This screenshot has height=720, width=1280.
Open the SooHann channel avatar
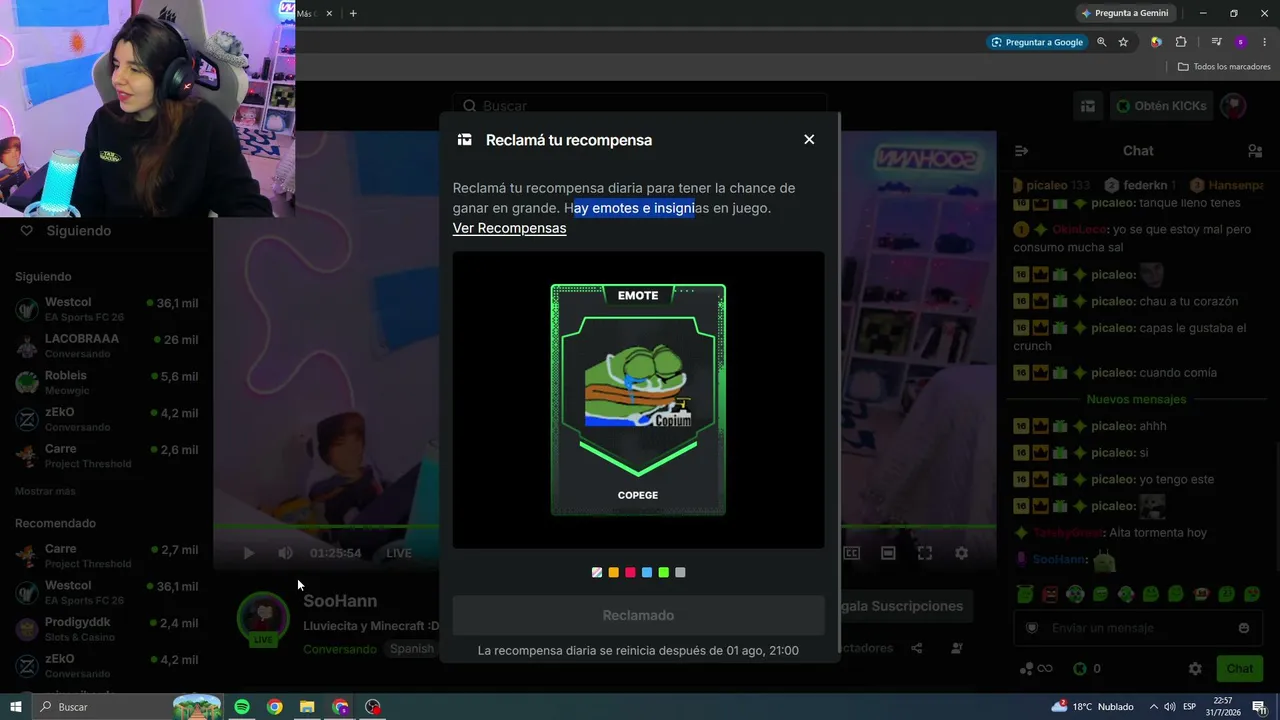click(263, 618)
